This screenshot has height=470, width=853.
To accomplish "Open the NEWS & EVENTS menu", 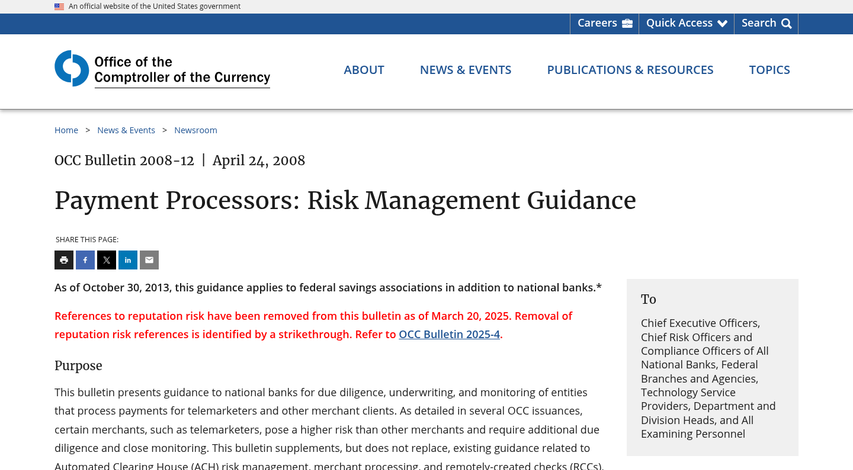I will tap(466, 70).
